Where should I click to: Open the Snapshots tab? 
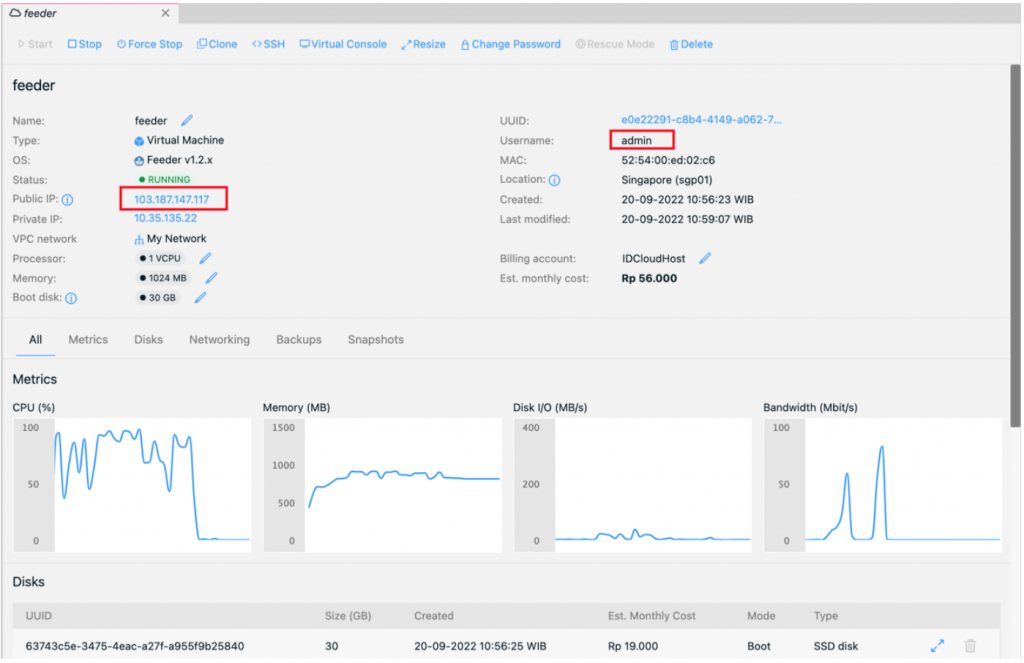(x=375, y=339)
